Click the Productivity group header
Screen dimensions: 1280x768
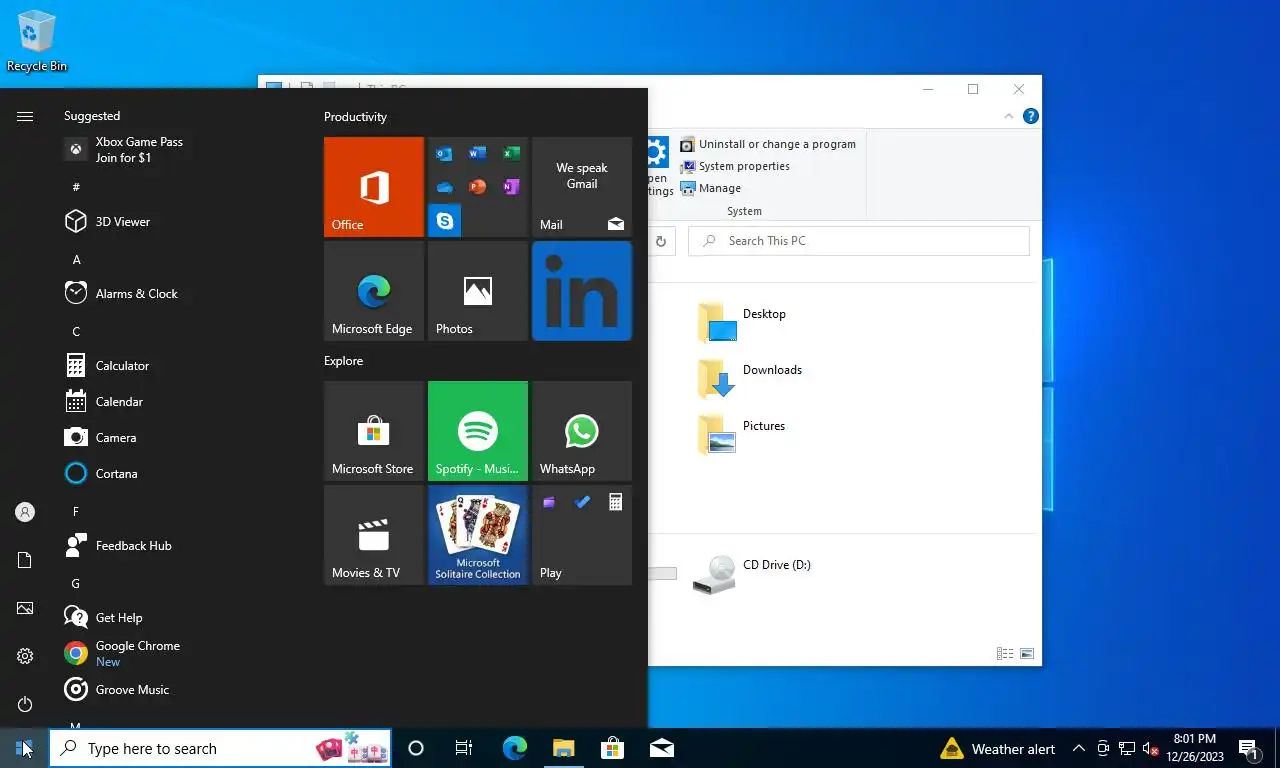point(355,117)
